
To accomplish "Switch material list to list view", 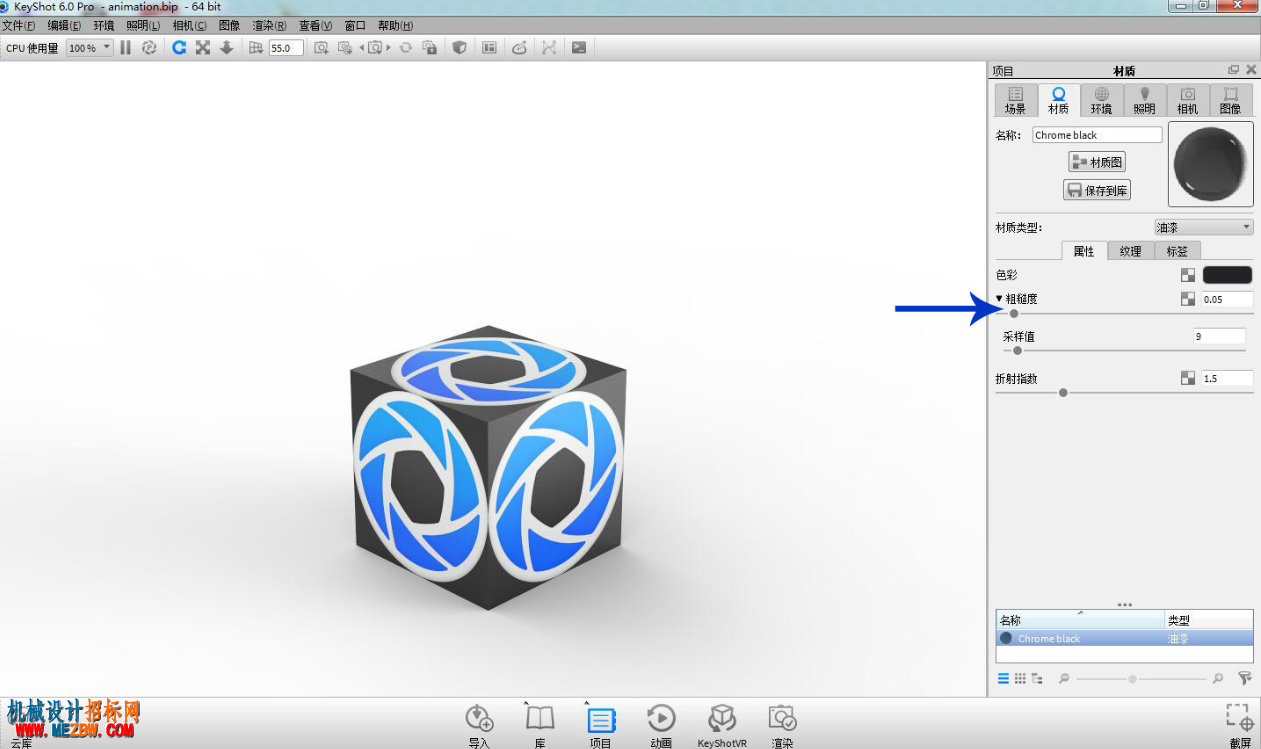I will 1003,678.
